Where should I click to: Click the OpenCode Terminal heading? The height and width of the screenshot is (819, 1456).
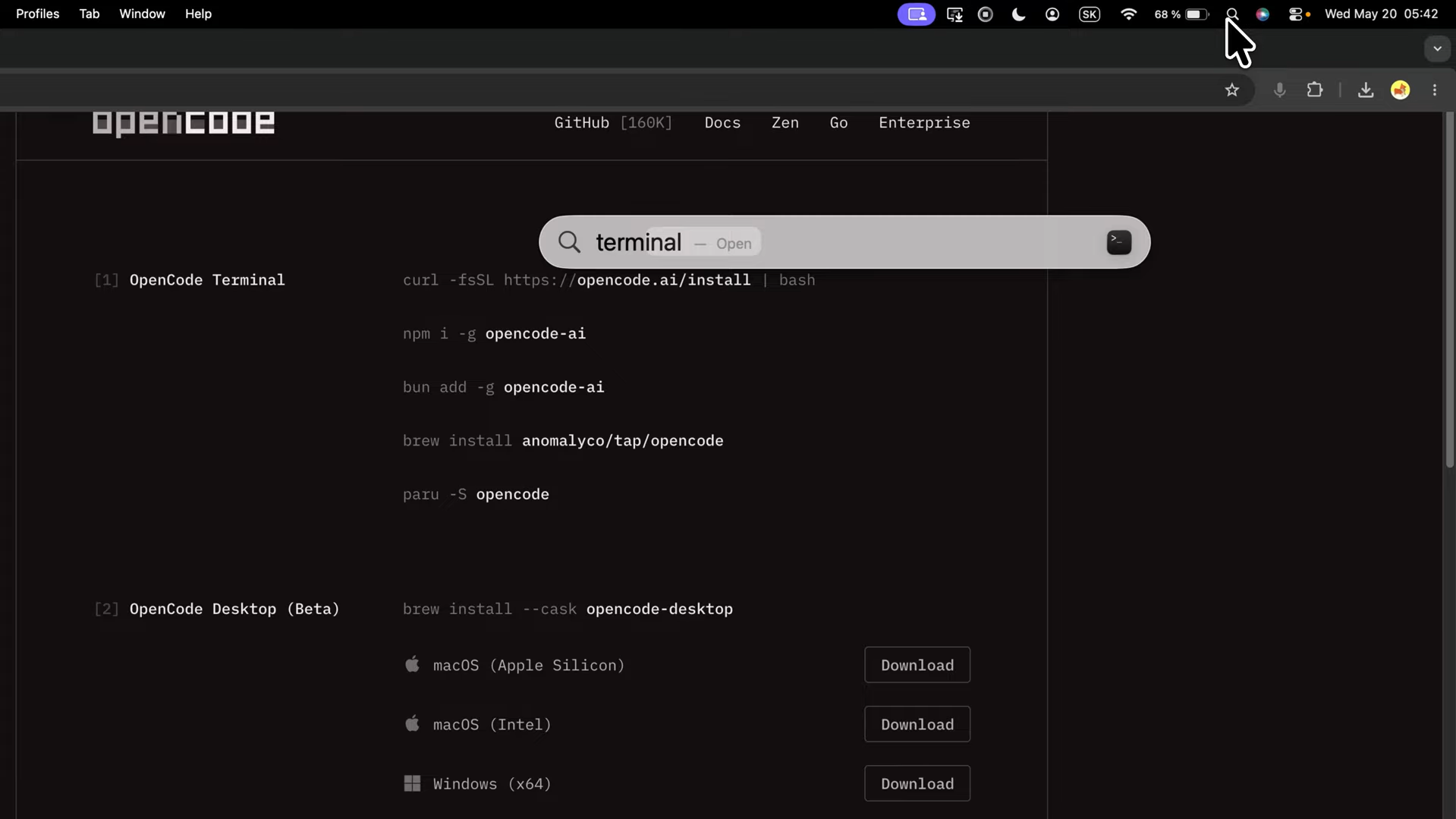pos(207,280)
